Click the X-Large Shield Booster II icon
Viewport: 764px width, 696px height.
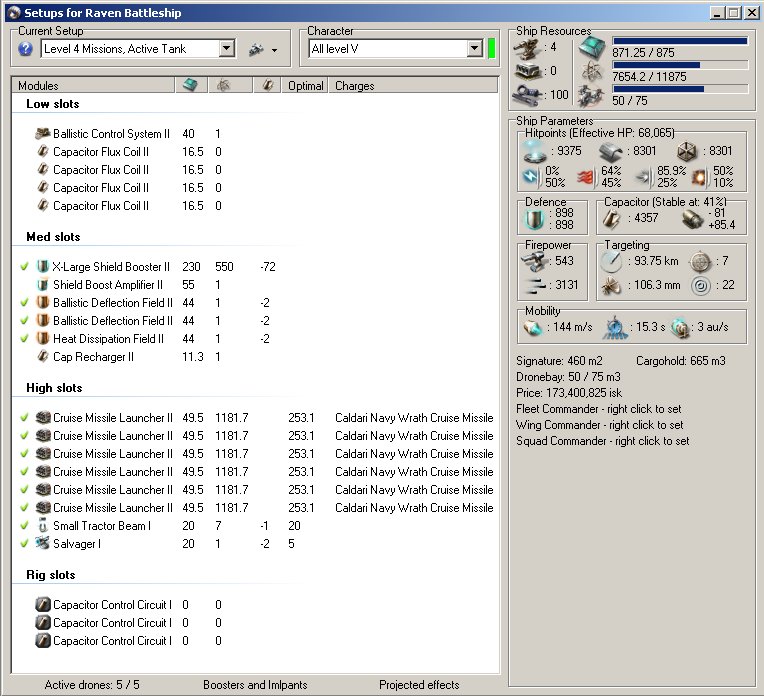pyautogui.click(x=43, y=266)
